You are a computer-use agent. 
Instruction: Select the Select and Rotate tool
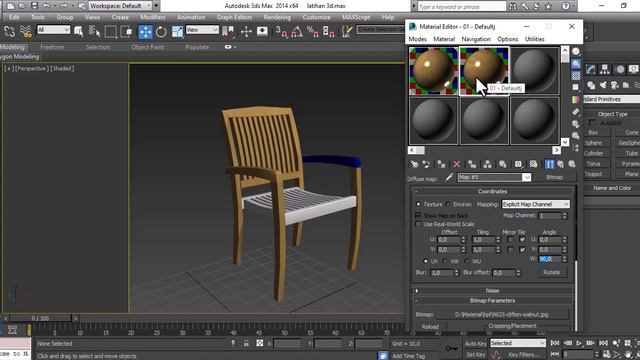coord(161,32)
